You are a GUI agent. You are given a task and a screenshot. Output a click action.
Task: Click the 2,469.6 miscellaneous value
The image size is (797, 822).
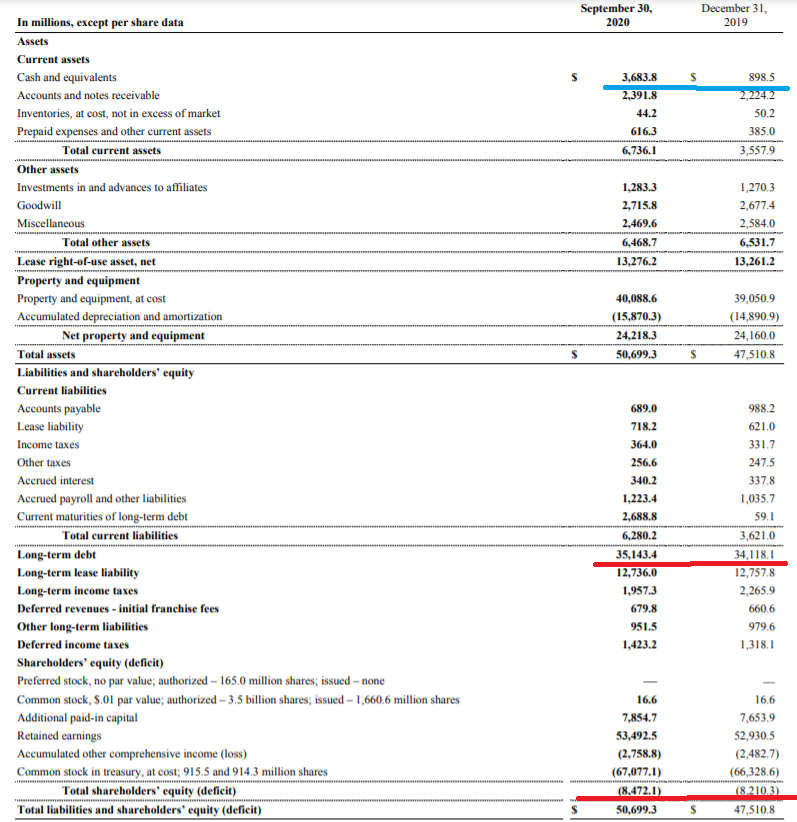(639, 223)
